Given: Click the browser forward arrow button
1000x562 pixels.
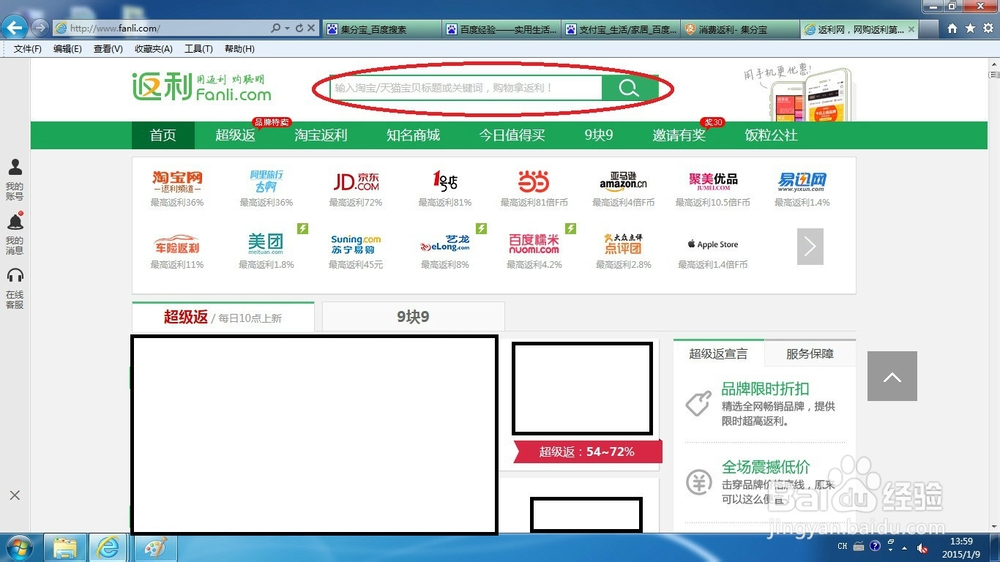Looking at the screenshot, I should (40, 28).
